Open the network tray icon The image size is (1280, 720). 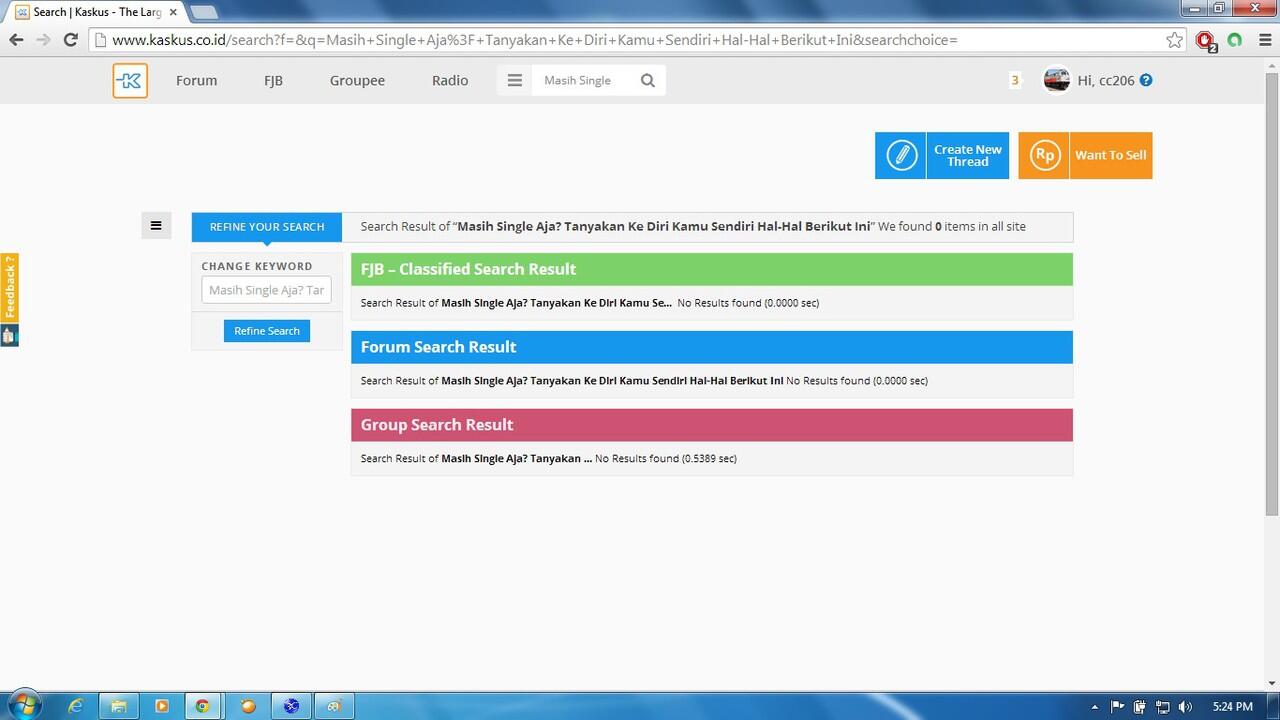pos(1163,707)
